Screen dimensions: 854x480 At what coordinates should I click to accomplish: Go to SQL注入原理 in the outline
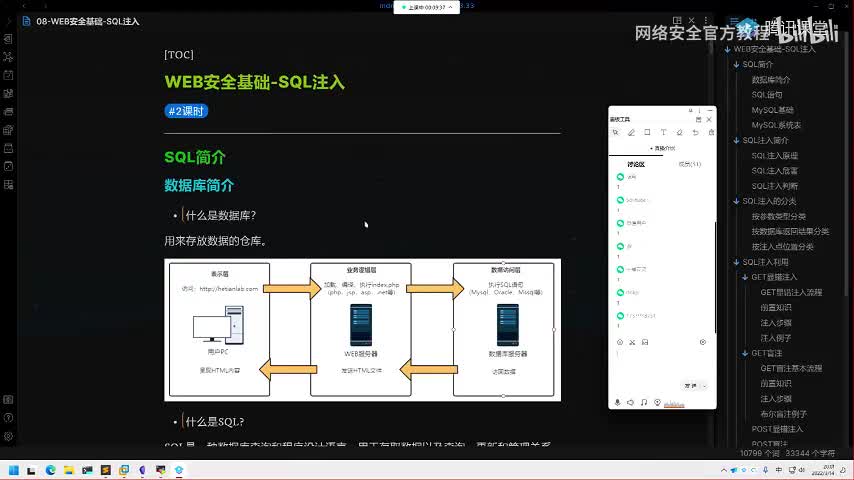[774, 156]
